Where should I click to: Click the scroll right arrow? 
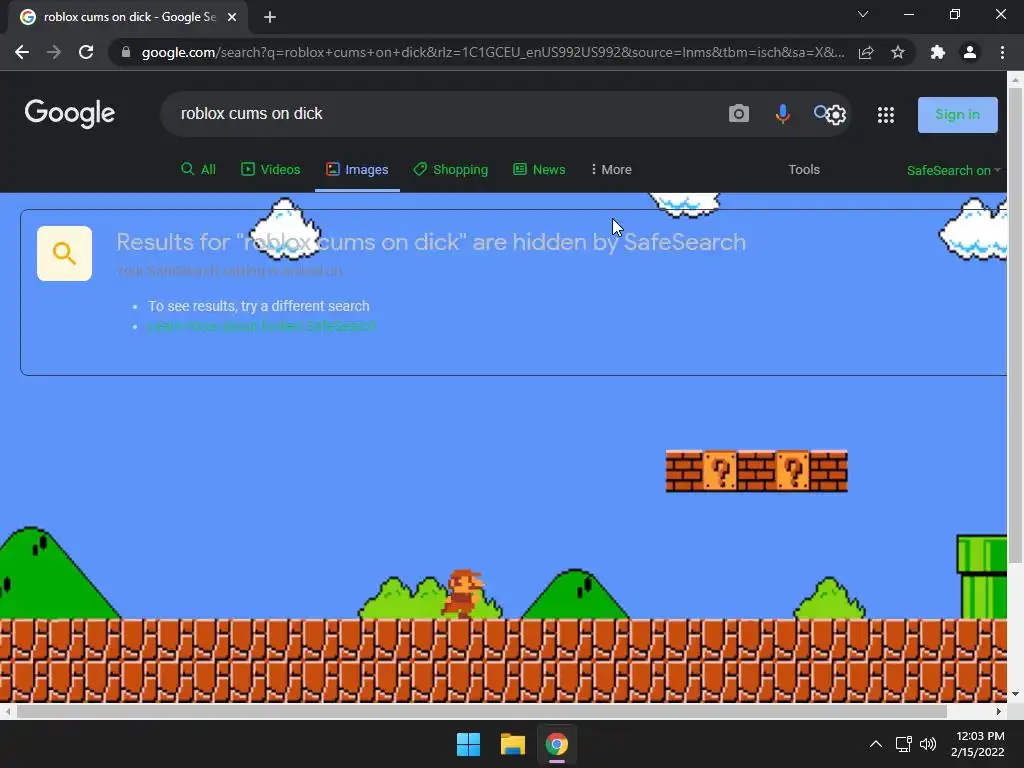click(999, 711)
